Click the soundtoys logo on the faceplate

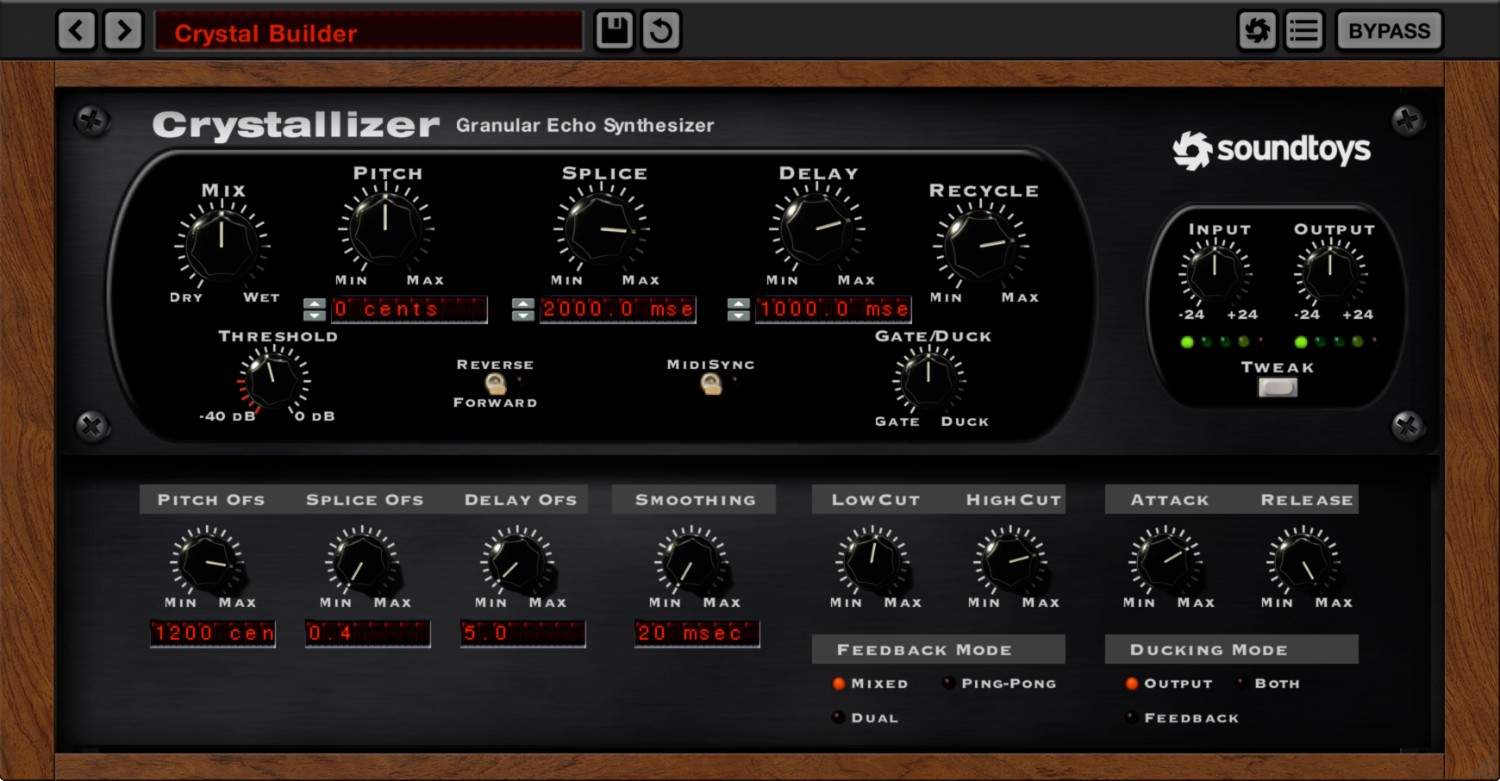coord(1271,148)
